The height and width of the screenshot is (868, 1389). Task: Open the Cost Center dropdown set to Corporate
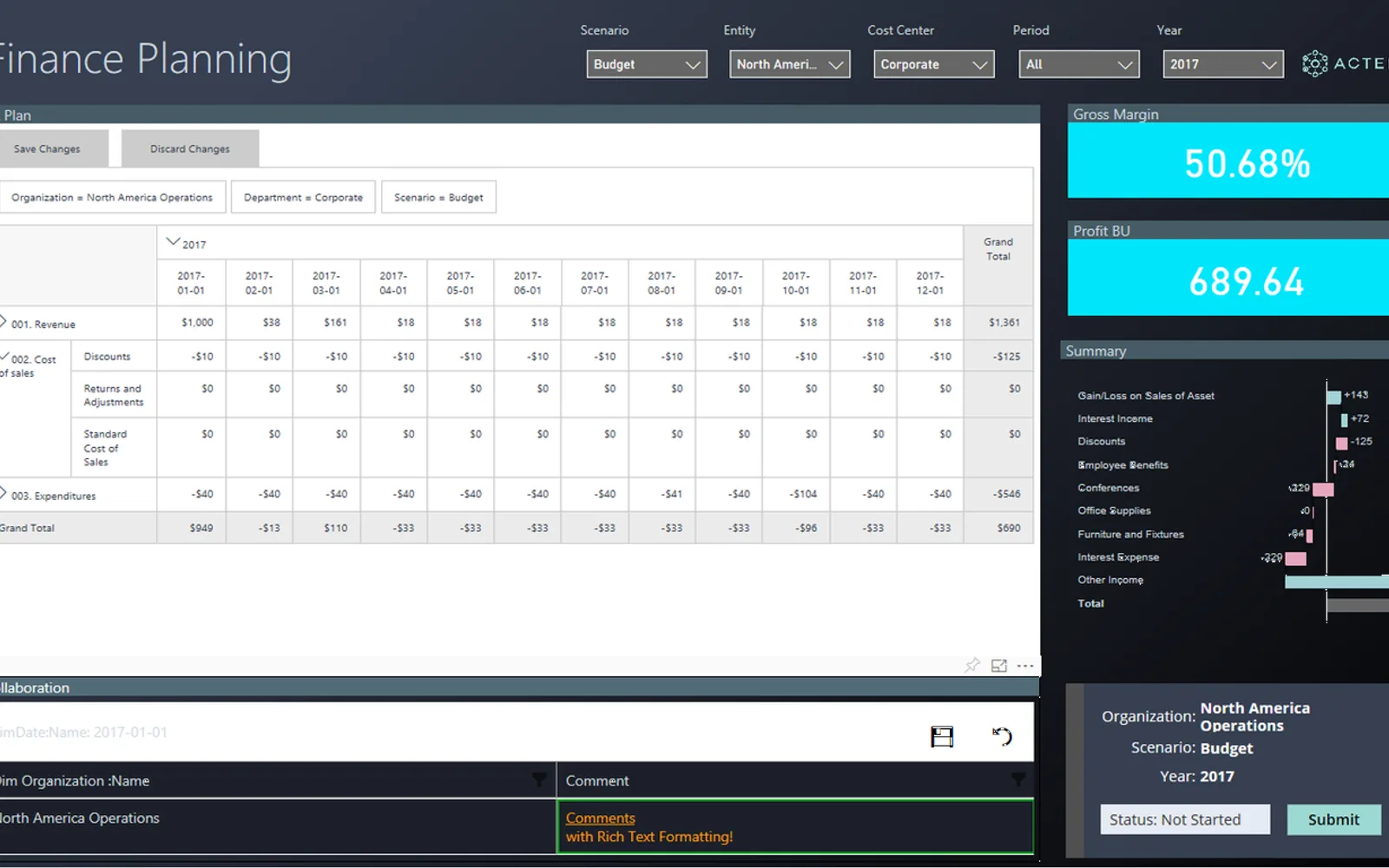[x=934, y=64]
